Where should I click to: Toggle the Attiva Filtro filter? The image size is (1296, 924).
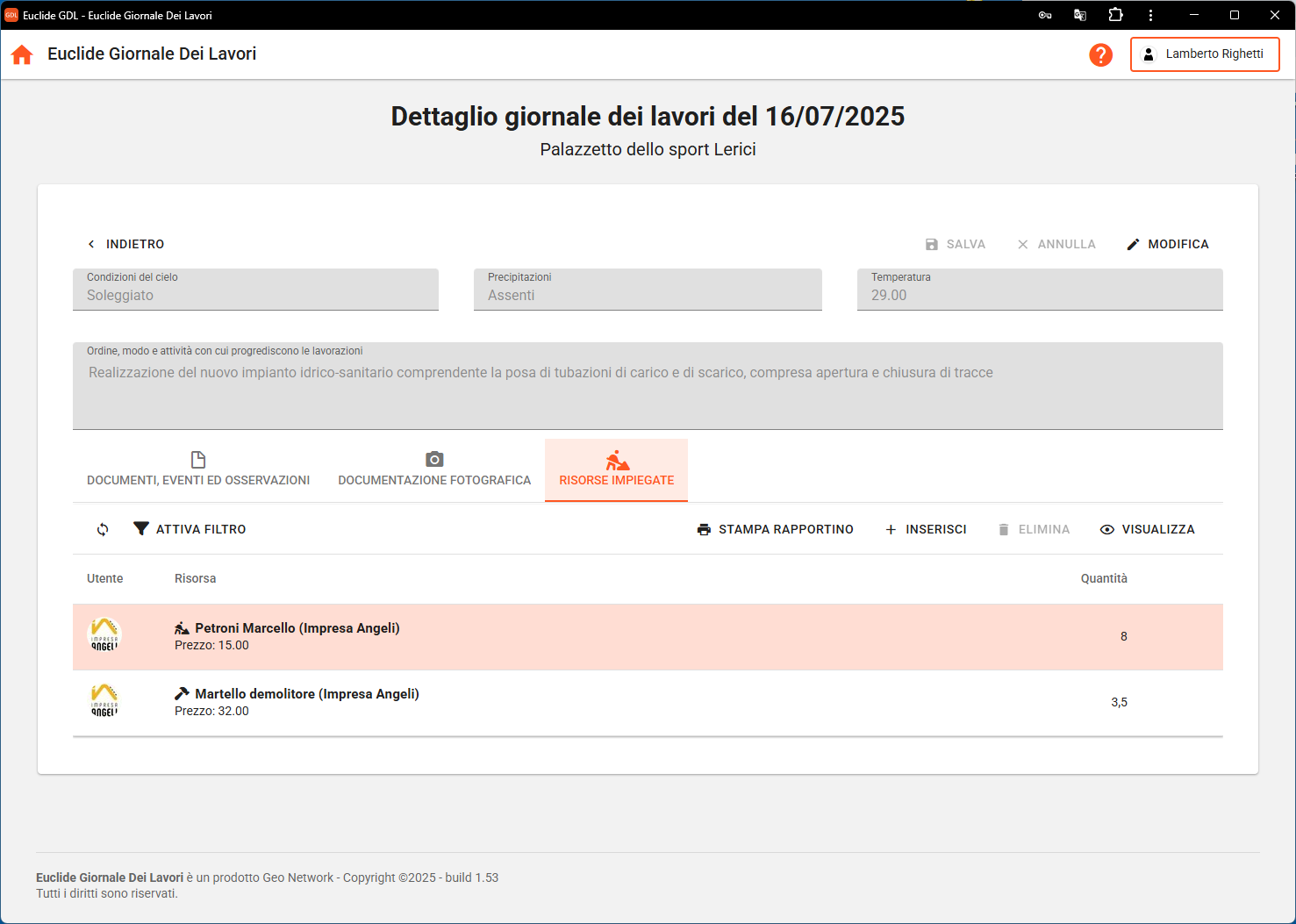pyautogui.click(x=190, y=529)
